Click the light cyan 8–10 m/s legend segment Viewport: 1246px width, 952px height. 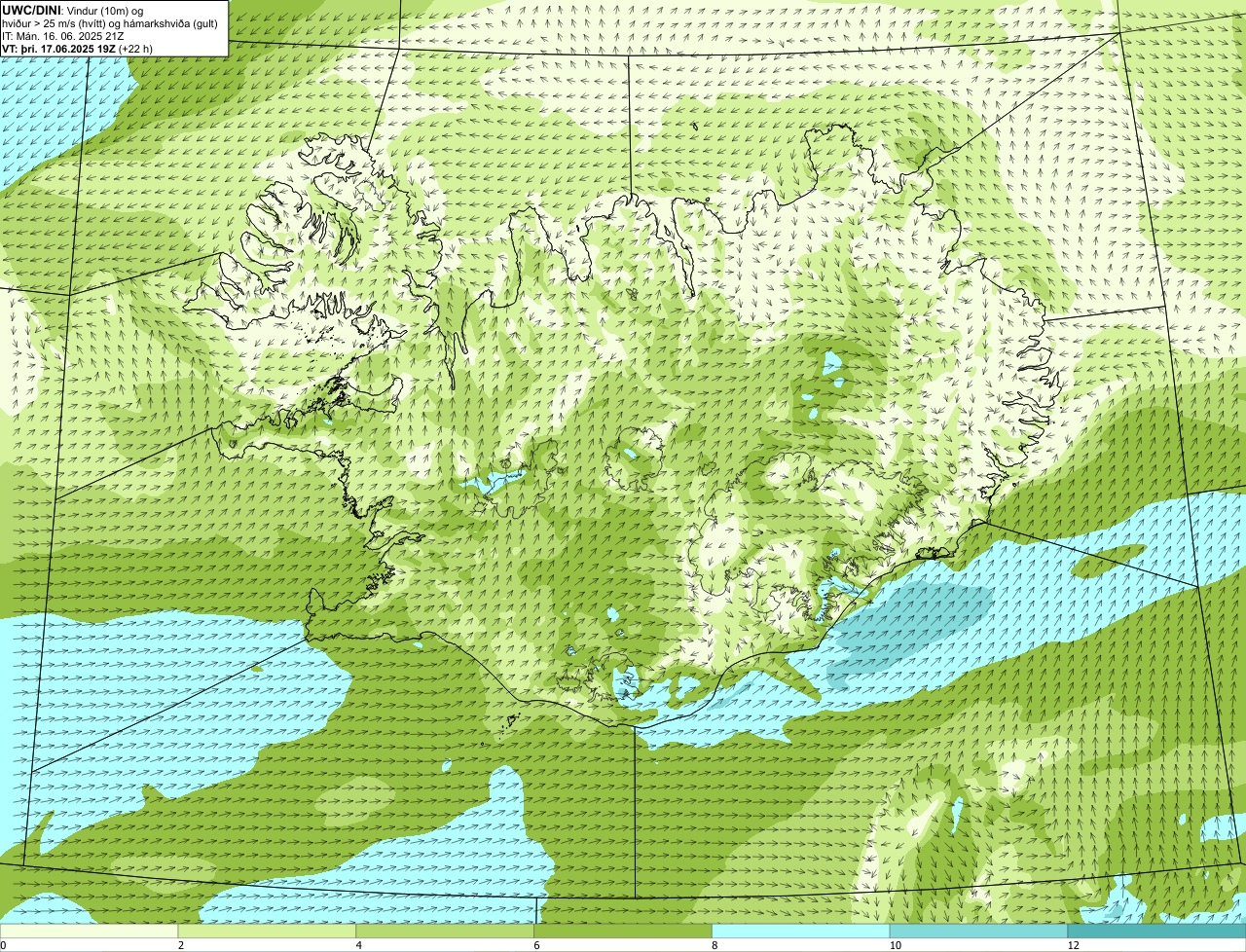tap(801, 932)
